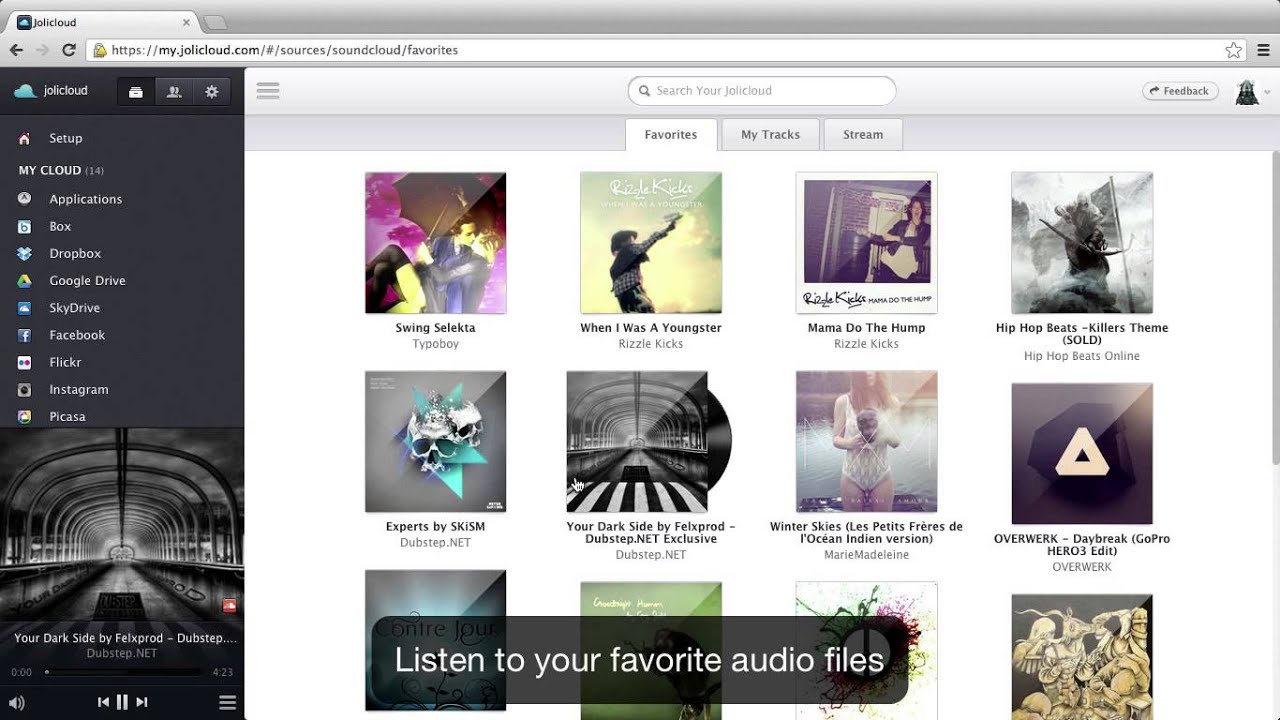Switch to the My Tracks tab
This screenshot has width=1280, height=720.
click(x=770, y=135)
